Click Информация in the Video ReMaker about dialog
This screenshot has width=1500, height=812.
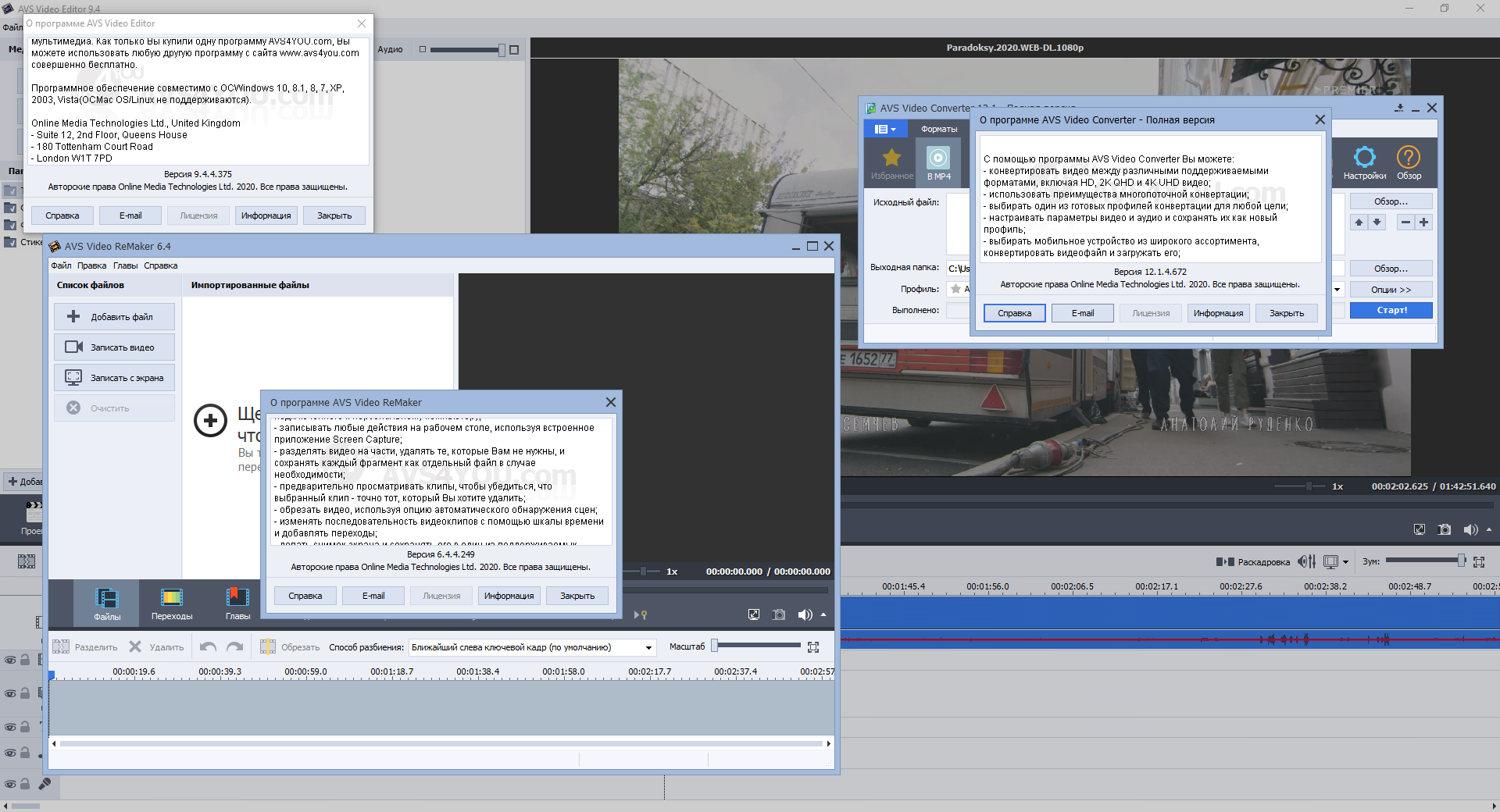pyautogui.click(x=509, y=596)
